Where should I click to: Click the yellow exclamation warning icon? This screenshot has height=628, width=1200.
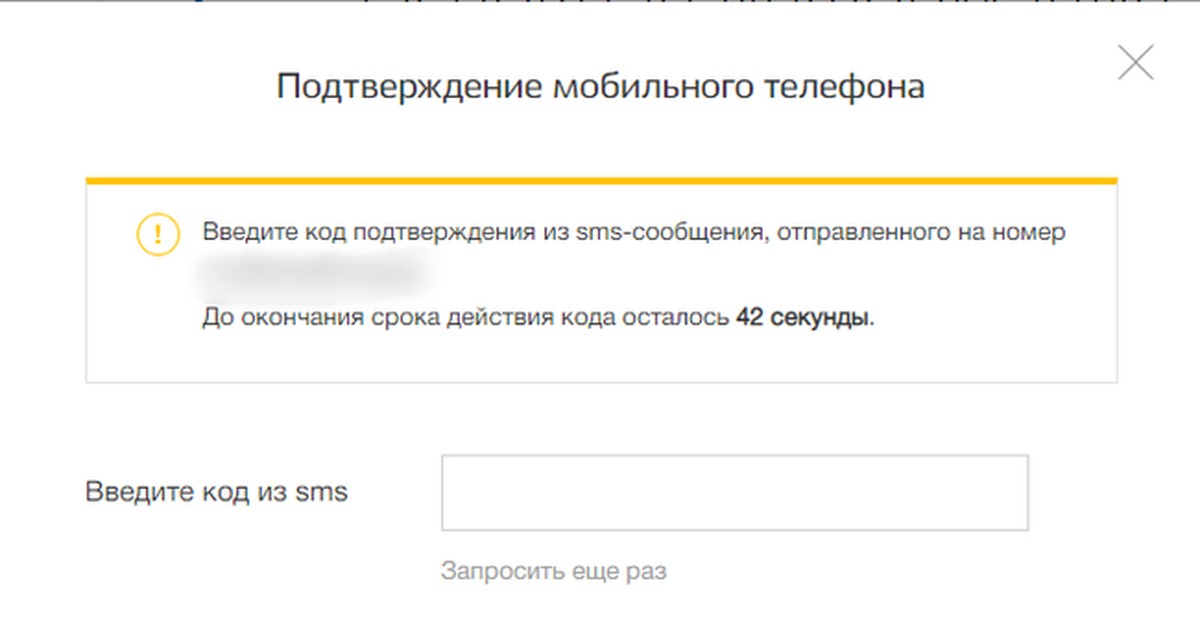click(x=157, y=235)
